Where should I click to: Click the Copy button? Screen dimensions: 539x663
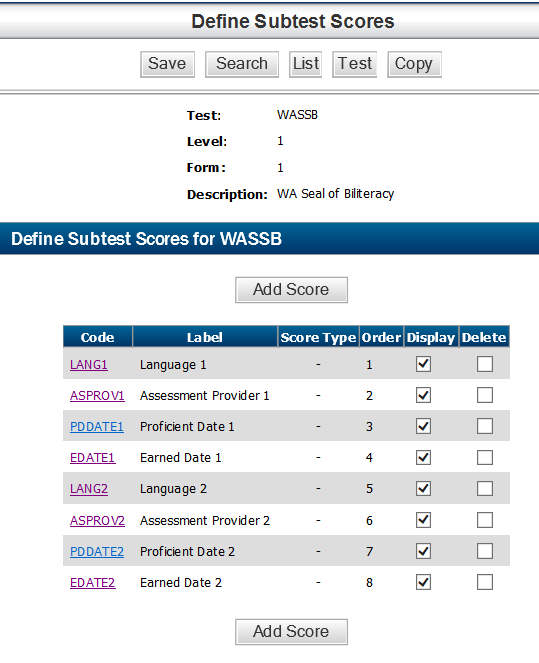(414, 64)
